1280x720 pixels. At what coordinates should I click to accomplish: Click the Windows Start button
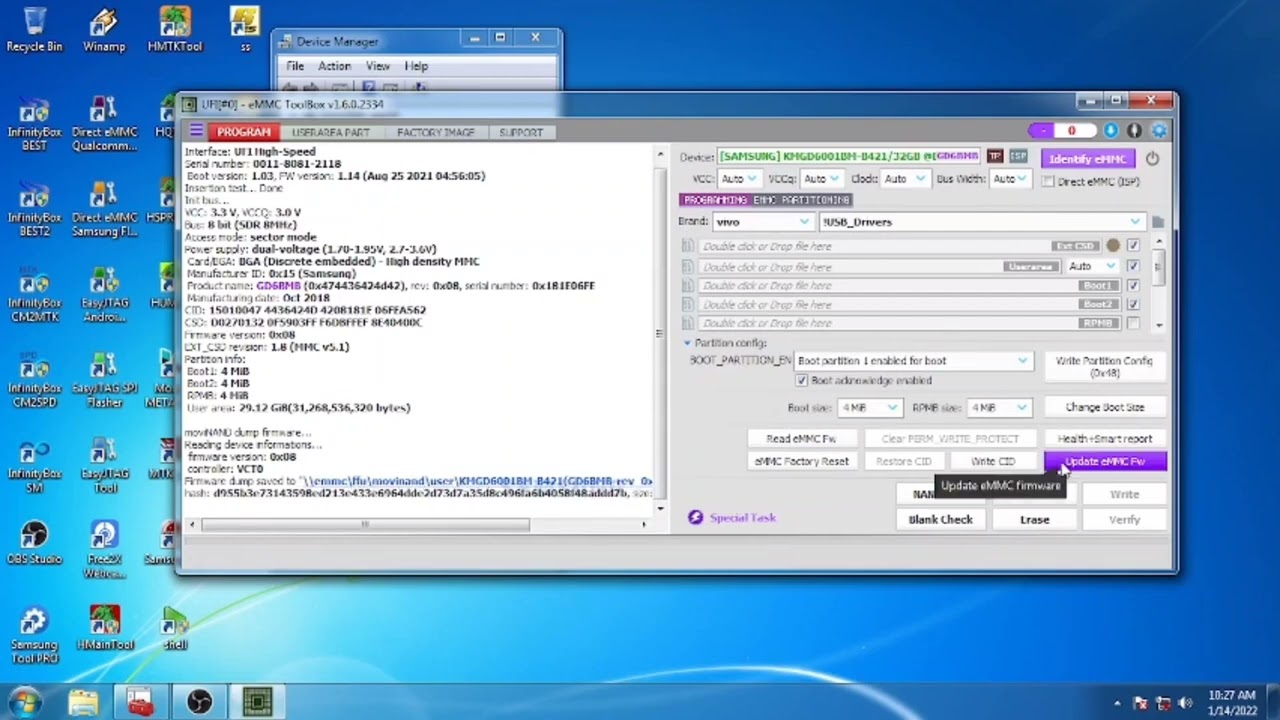point(24,702)
